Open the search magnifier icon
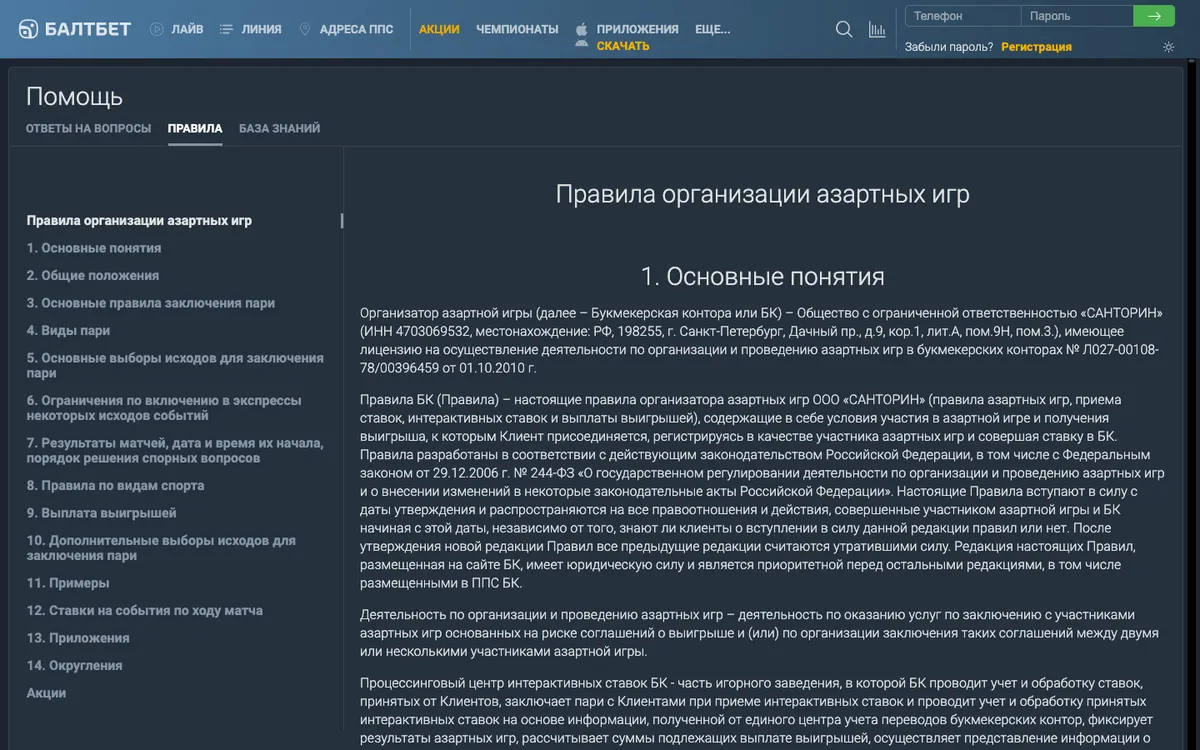 click(844, 29)
